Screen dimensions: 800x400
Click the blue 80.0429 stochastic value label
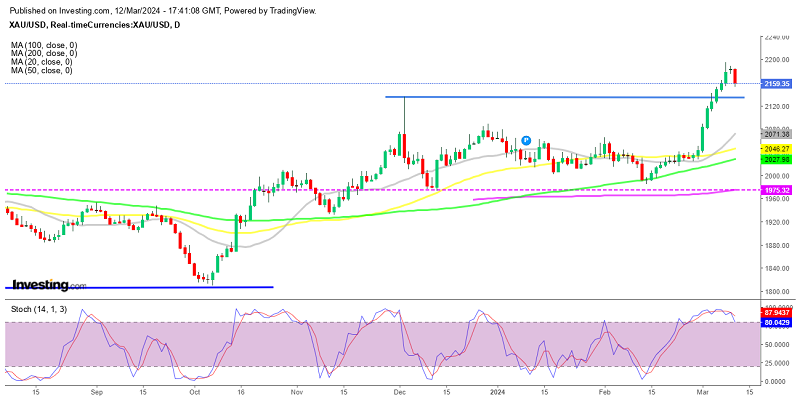click(x=776, y=322)
